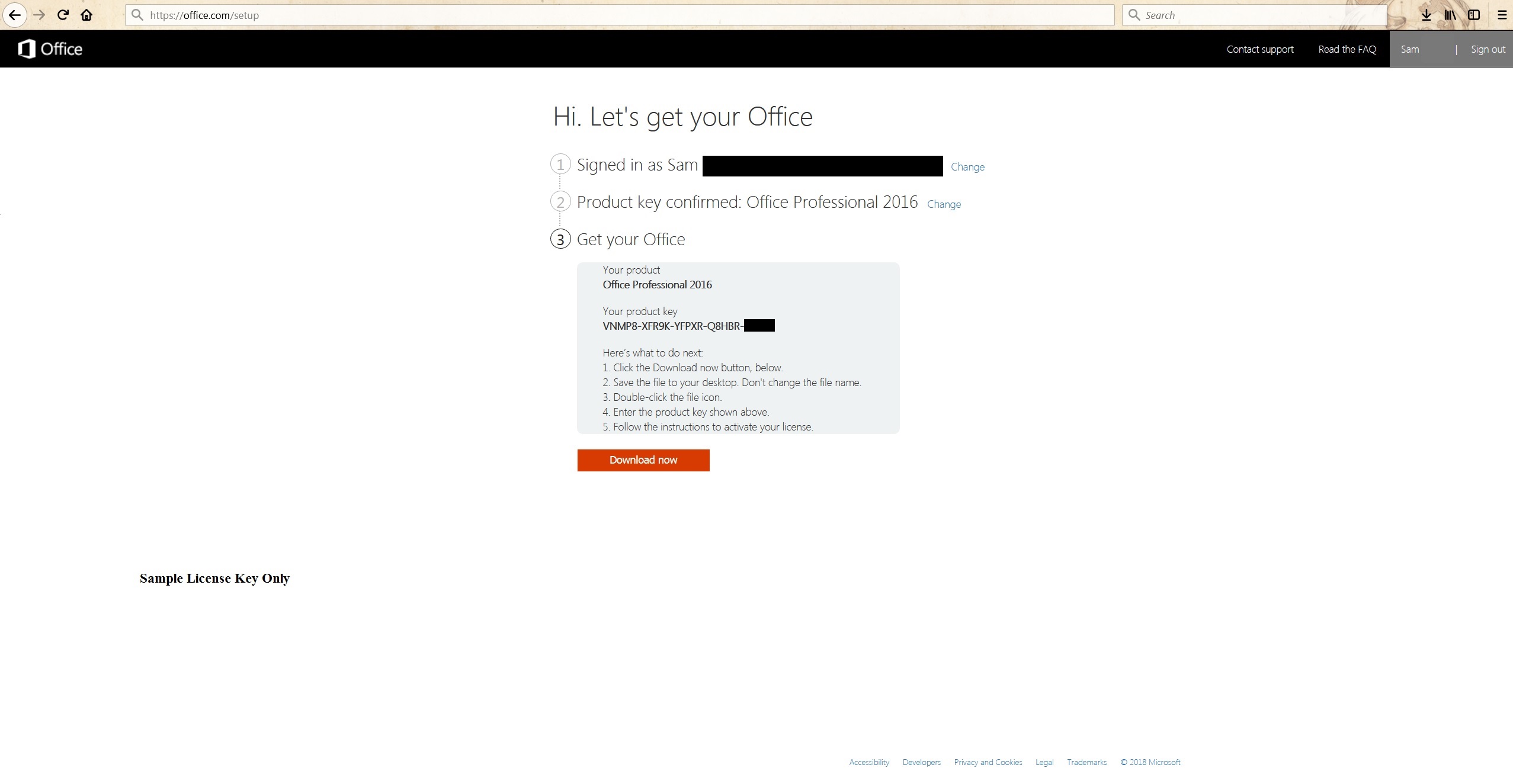Sign out of the account
This screenshot has width=1513, height=784.
point(1488,49)
